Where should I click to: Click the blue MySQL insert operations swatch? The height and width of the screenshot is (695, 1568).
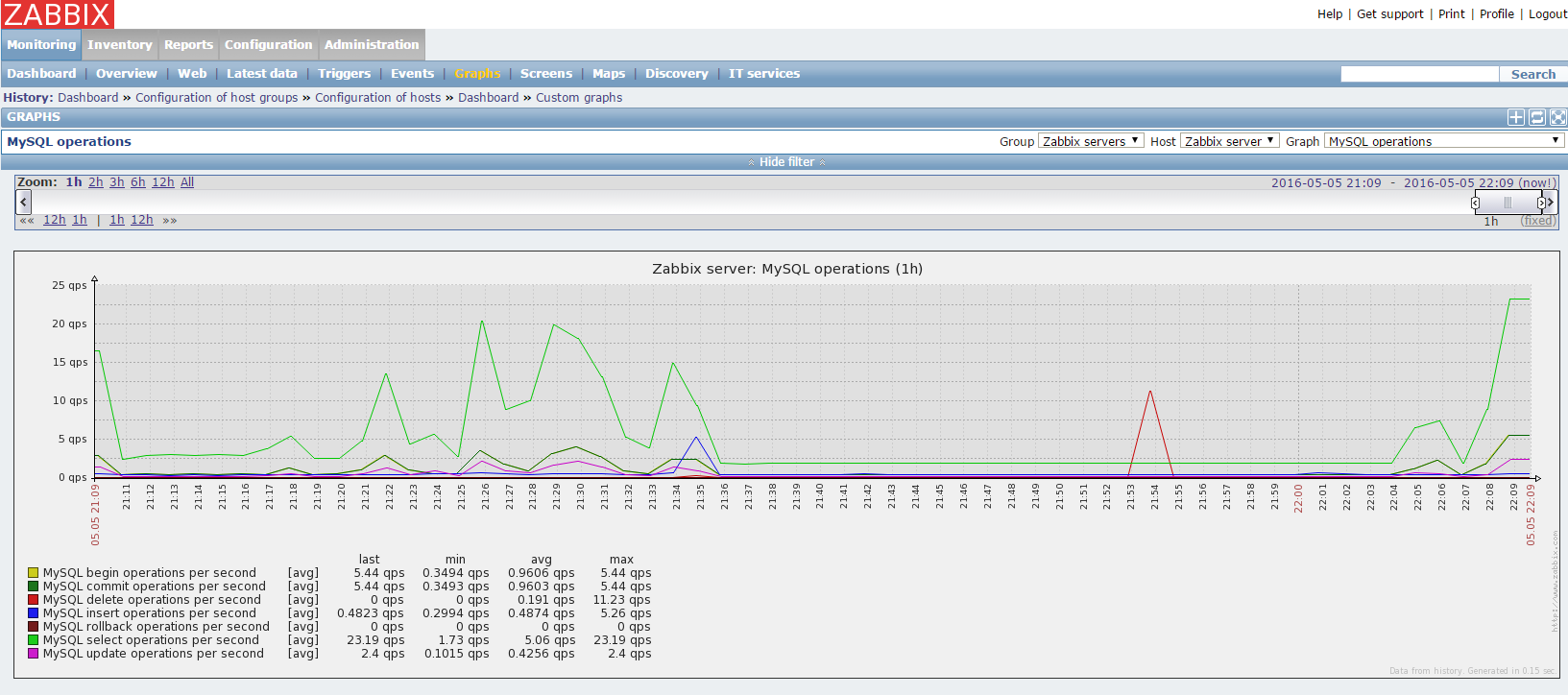[34, 613]
